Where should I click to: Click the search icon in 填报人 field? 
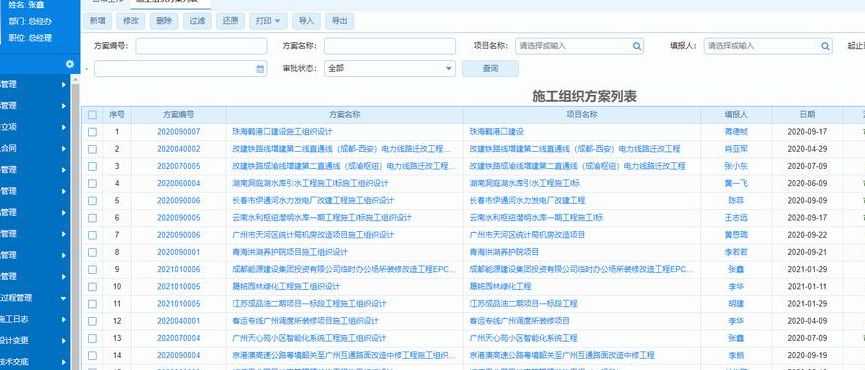pyautogui.click(x=826, y=46)
